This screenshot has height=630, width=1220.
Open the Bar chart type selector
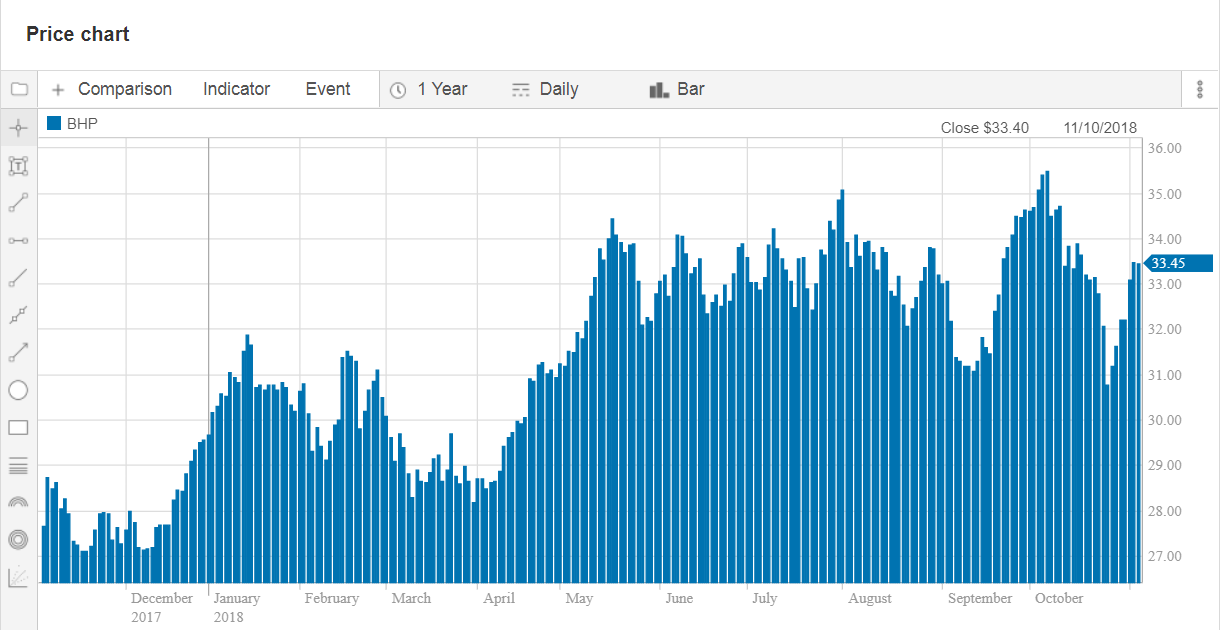(x=677, y=89)
